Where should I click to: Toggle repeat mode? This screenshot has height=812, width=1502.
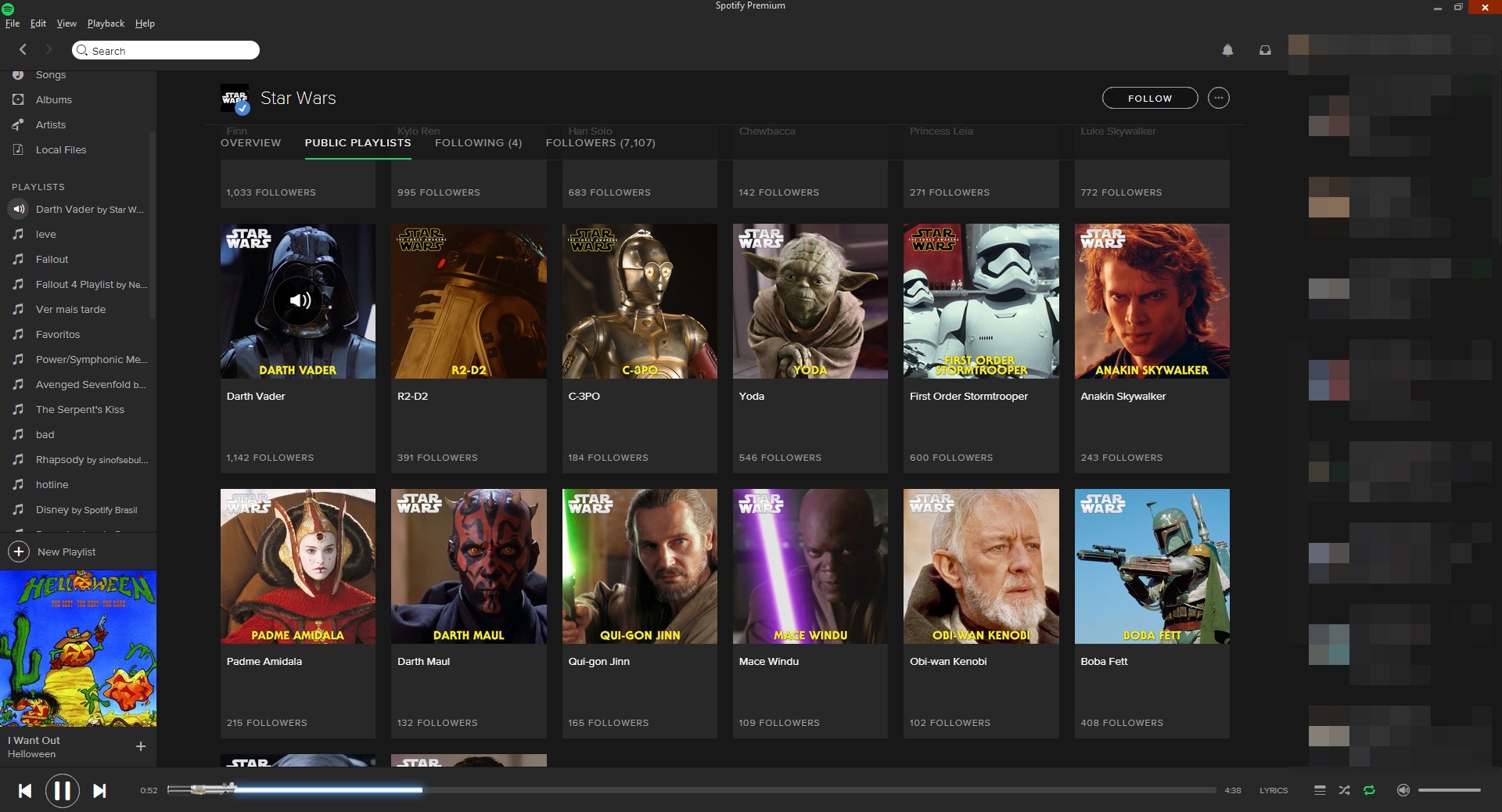point(1369,790)
